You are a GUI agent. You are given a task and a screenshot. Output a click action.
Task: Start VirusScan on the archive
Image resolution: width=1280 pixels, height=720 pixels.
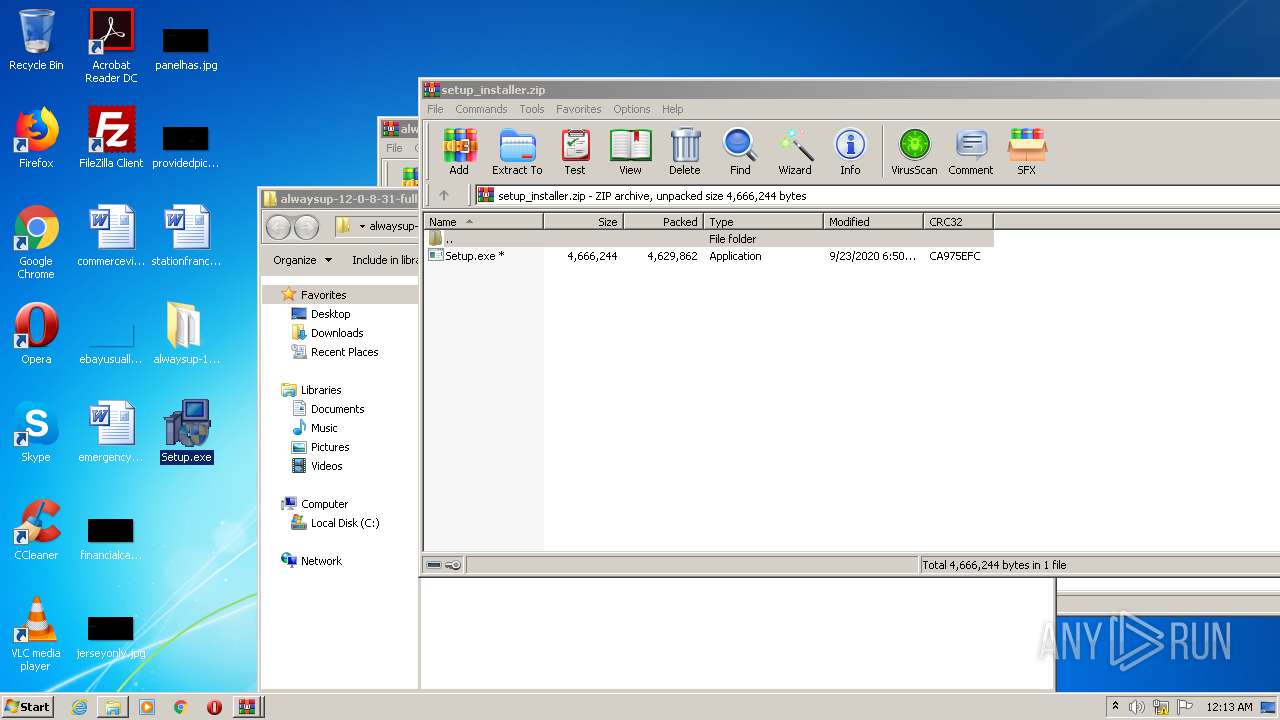coord(914,152)
